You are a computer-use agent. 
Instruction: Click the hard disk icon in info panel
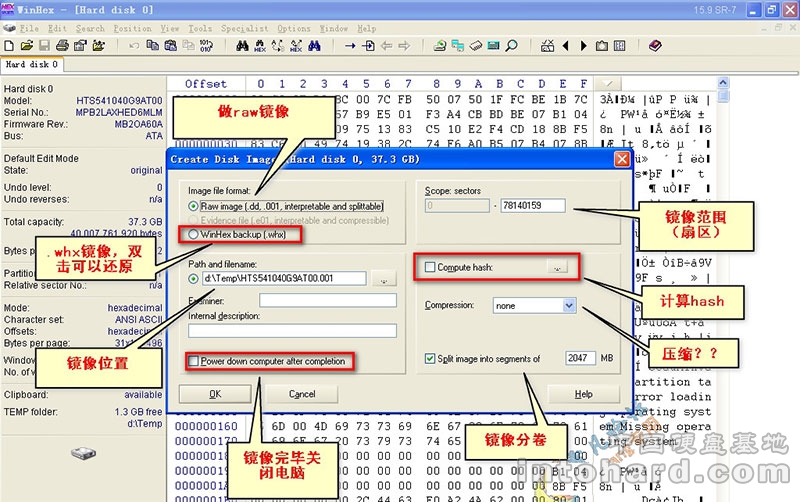coord(83,453)
